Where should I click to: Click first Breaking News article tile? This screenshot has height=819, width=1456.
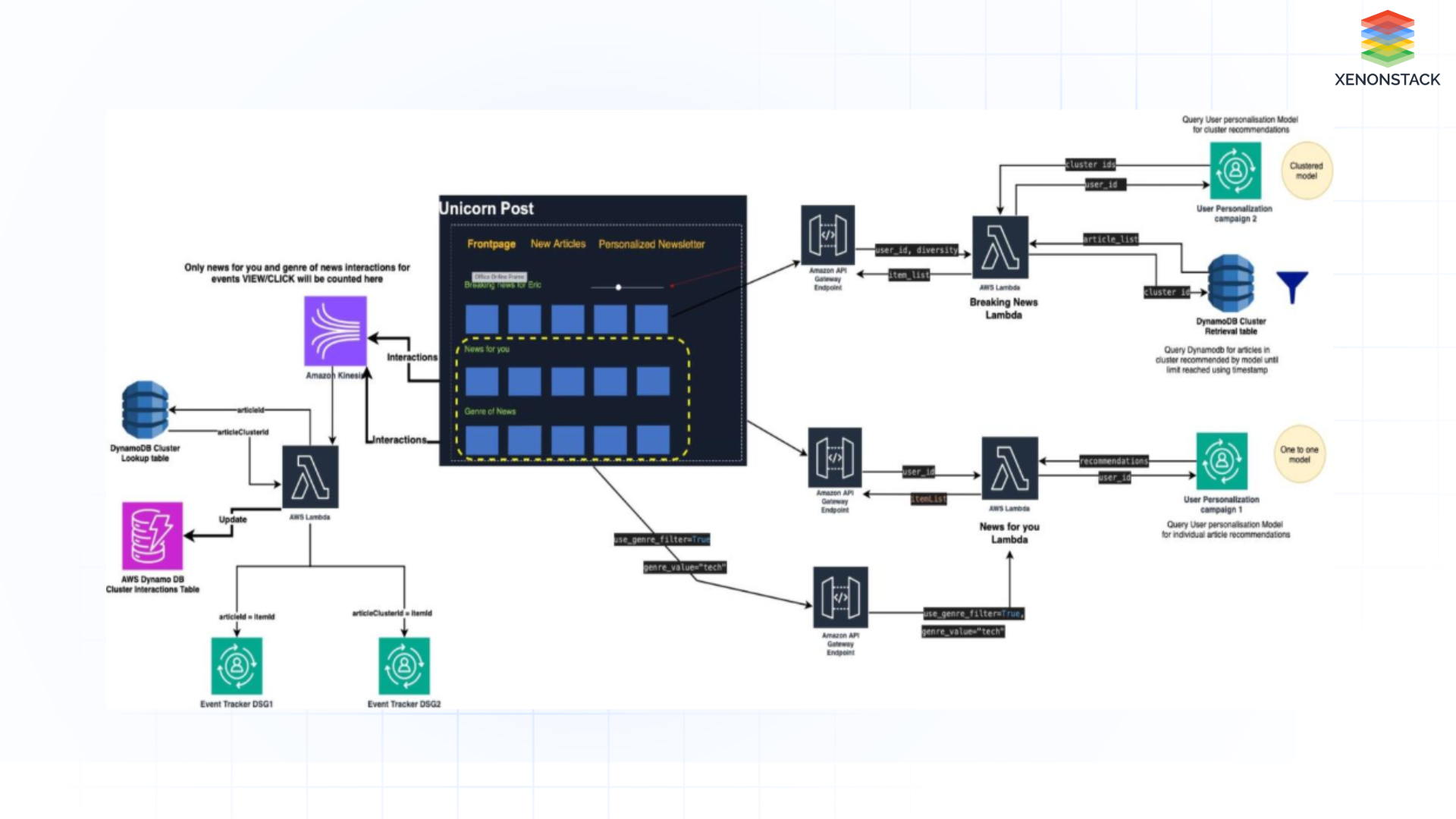tap(482, 319)
